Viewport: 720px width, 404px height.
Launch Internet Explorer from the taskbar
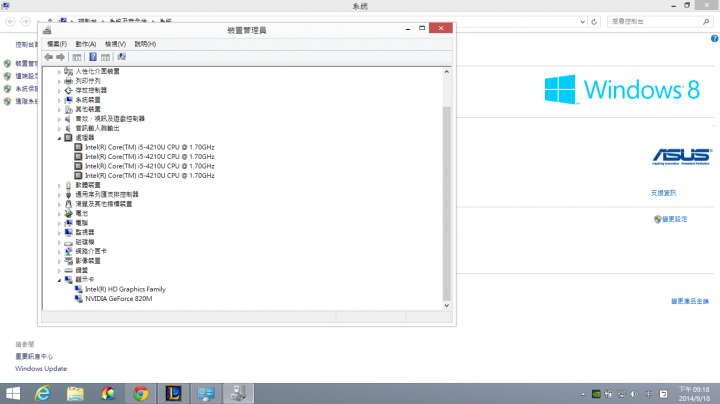coord(43,393)
